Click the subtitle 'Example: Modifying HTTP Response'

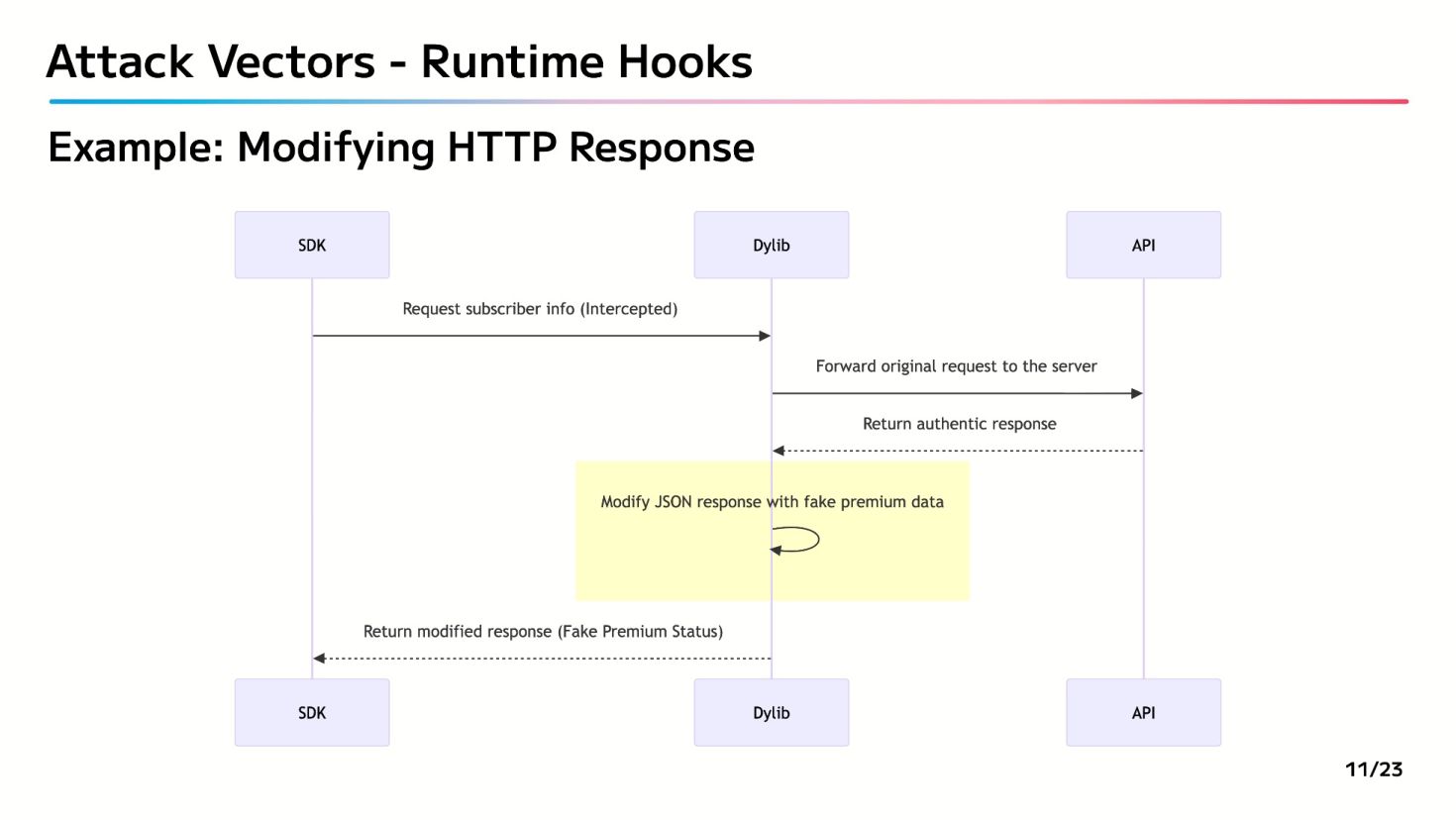point(401,148)
